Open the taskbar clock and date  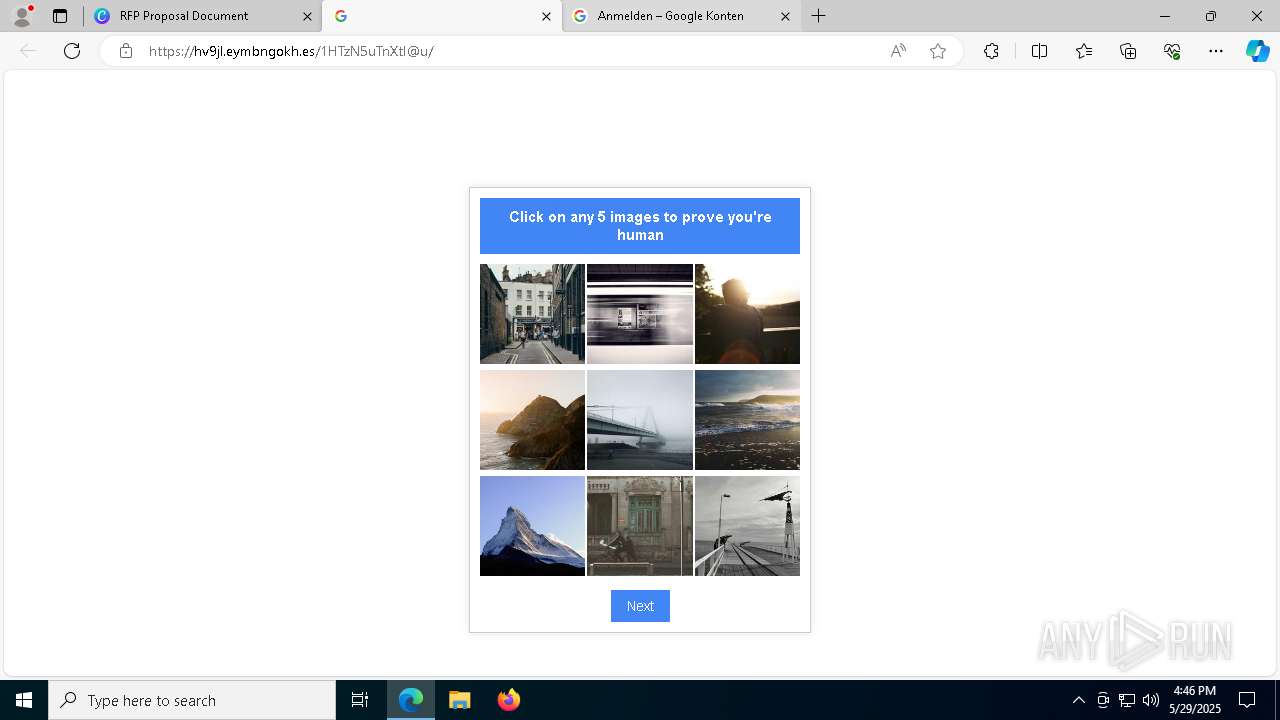tap(1195, 700)
